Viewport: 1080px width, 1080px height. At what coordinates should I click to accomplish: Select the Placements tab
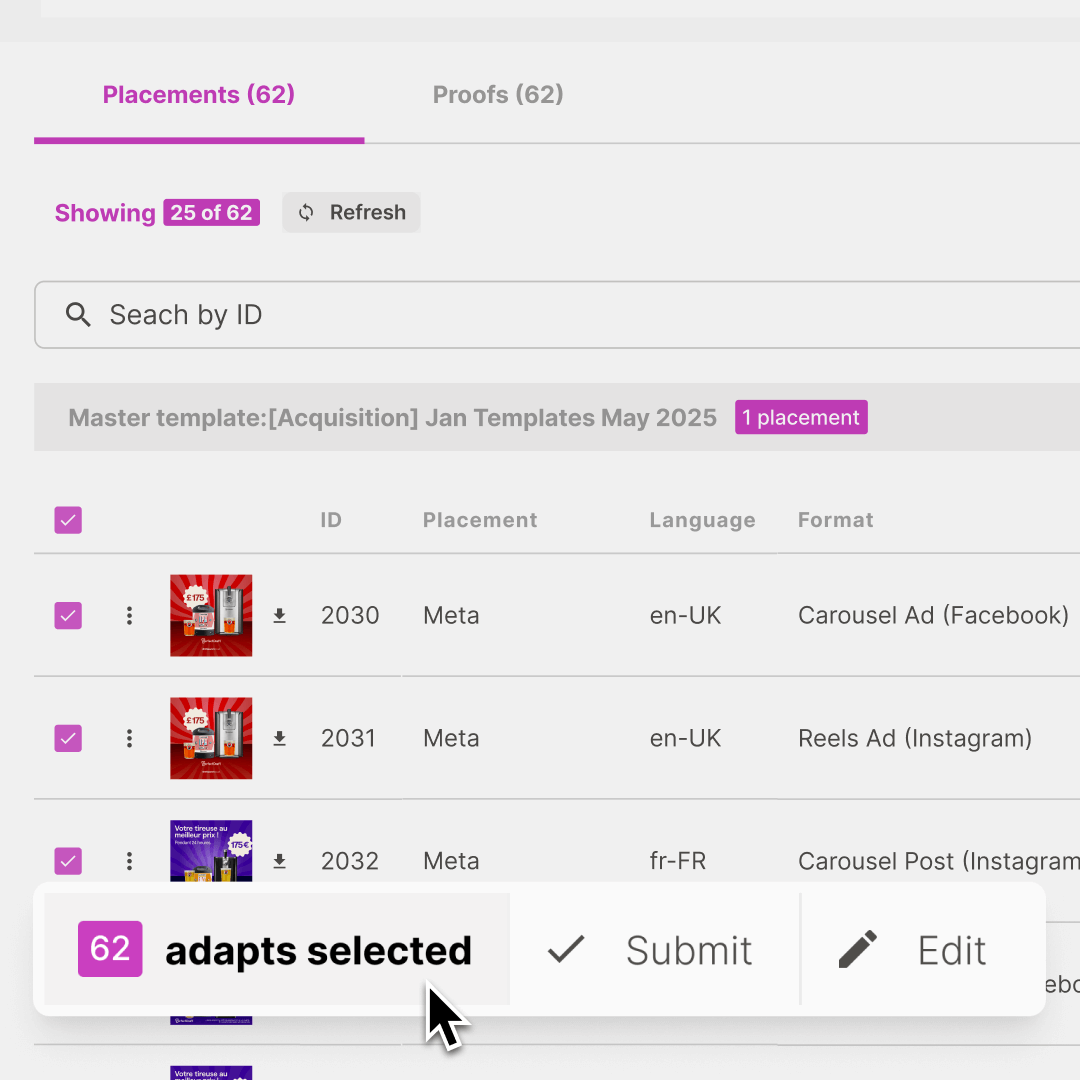click(198, 95)
